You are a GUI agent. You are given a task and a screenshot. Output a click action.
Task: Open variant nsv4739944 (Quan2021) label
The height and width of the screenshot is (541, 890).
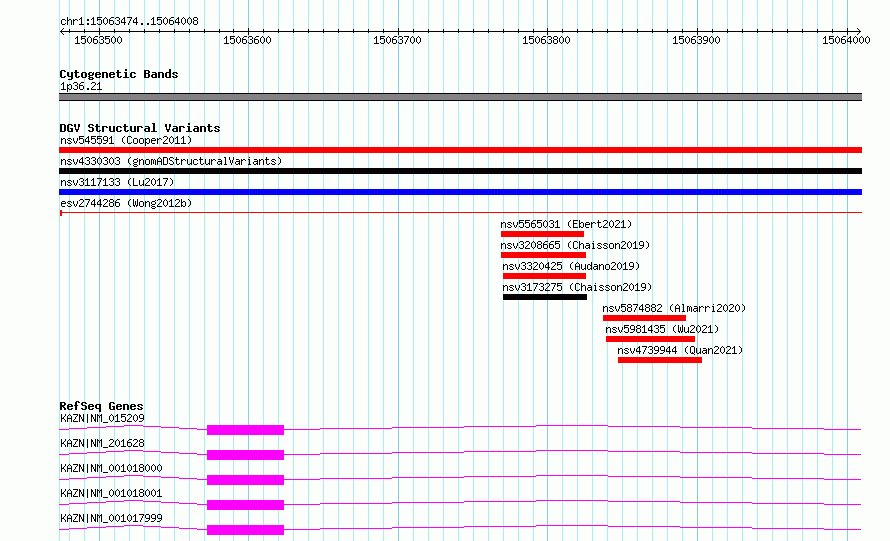tap(680, 350)
